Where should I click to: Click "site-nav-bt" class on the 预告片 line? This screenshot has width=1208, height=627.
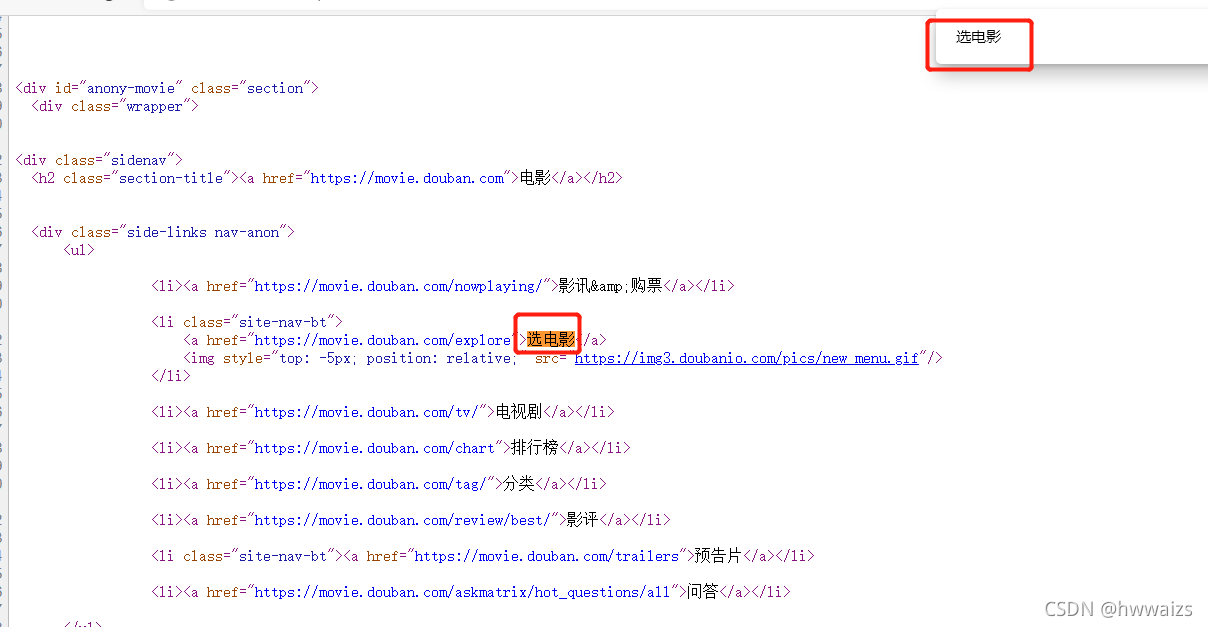click(283, 556)
